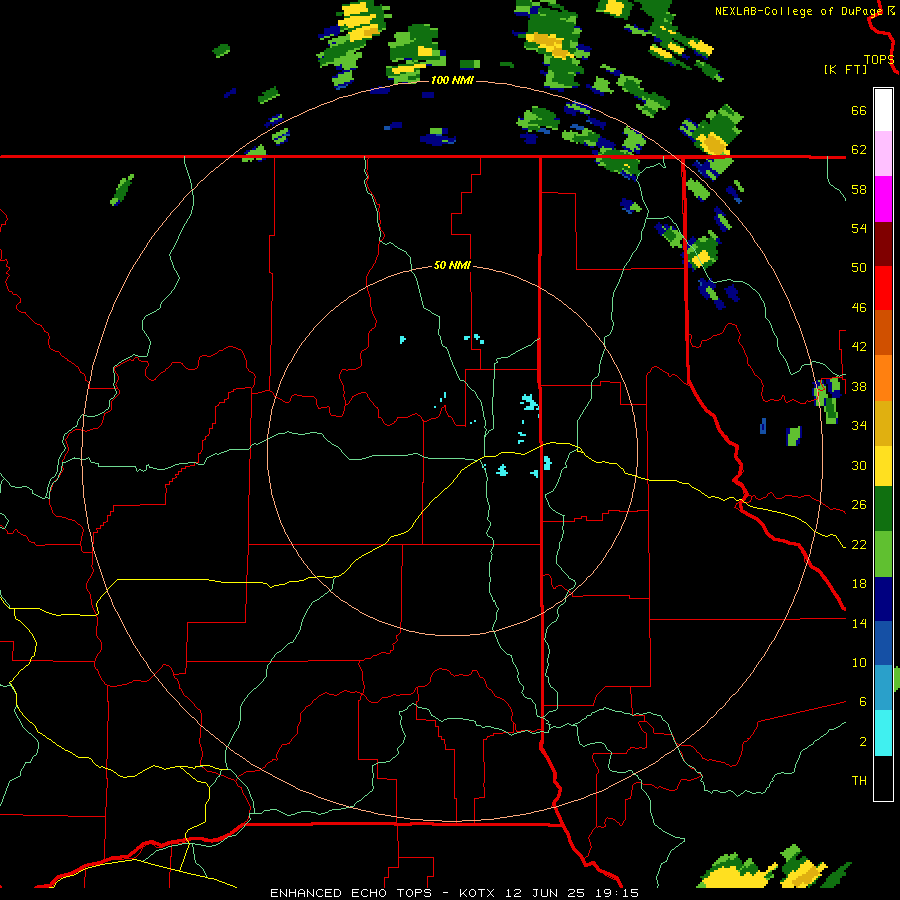Click the navy swatch between 18 and 14
The width and height of the screenshot is (900, 900).
coord(883,599)
